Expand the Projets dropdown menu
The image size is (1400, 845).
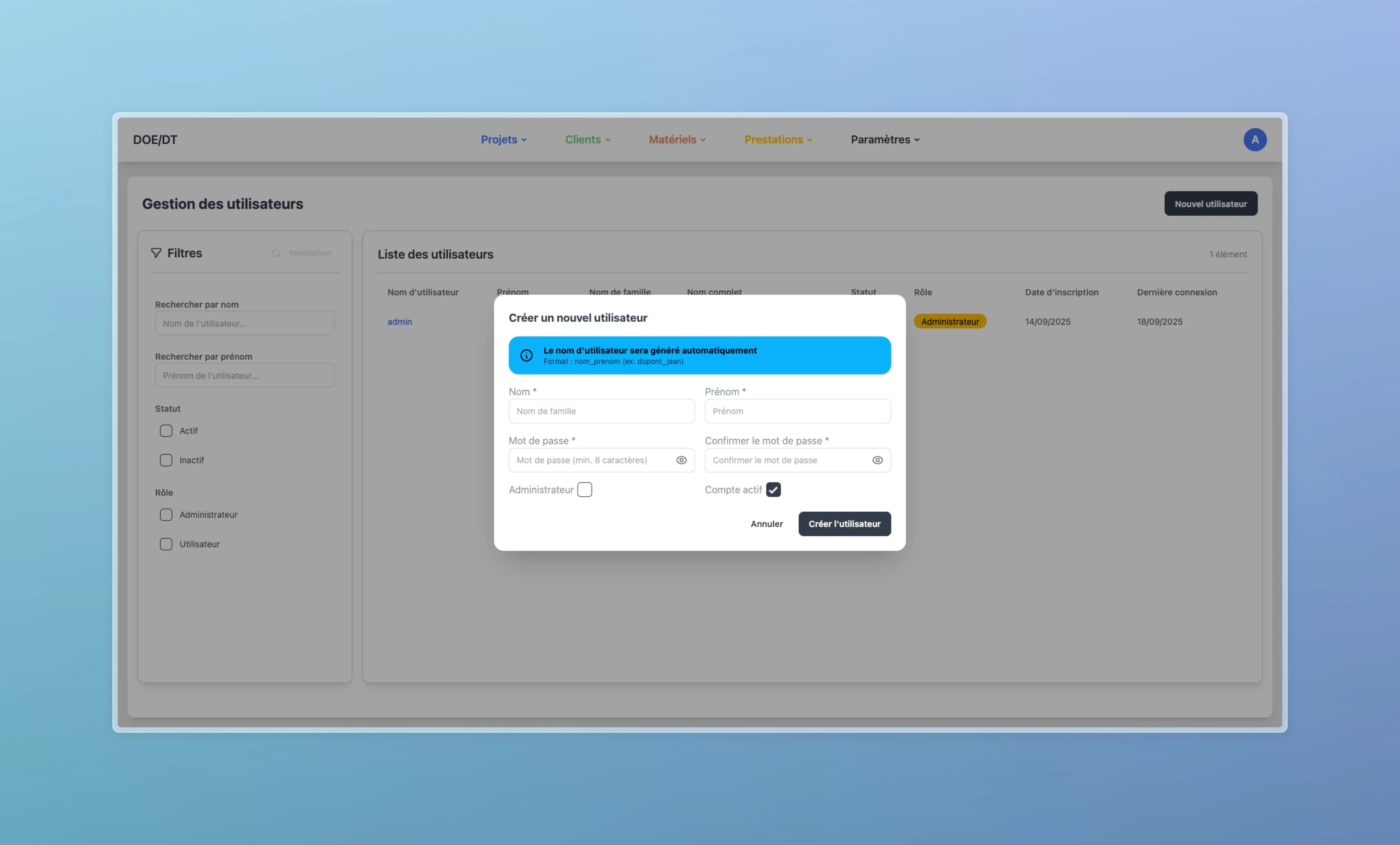point(504,140)
